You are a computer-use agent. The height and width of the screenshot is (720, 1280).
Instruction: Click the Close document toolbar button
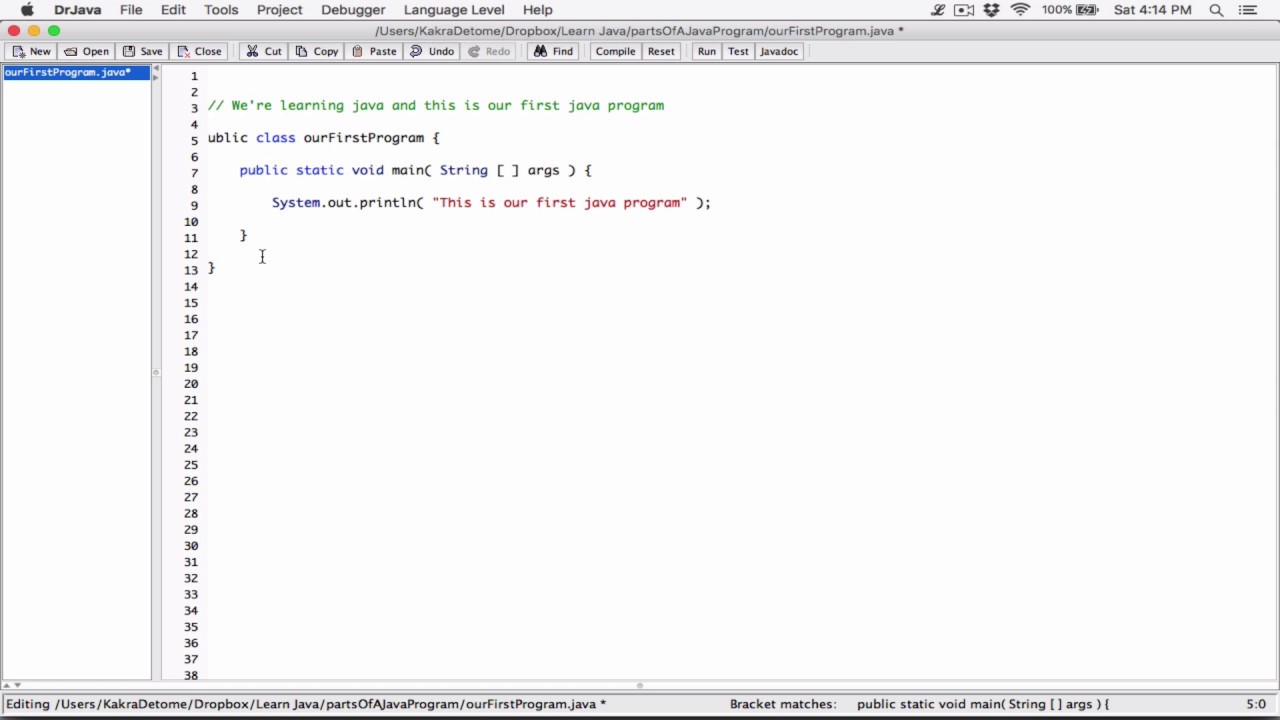coord(199,51)
